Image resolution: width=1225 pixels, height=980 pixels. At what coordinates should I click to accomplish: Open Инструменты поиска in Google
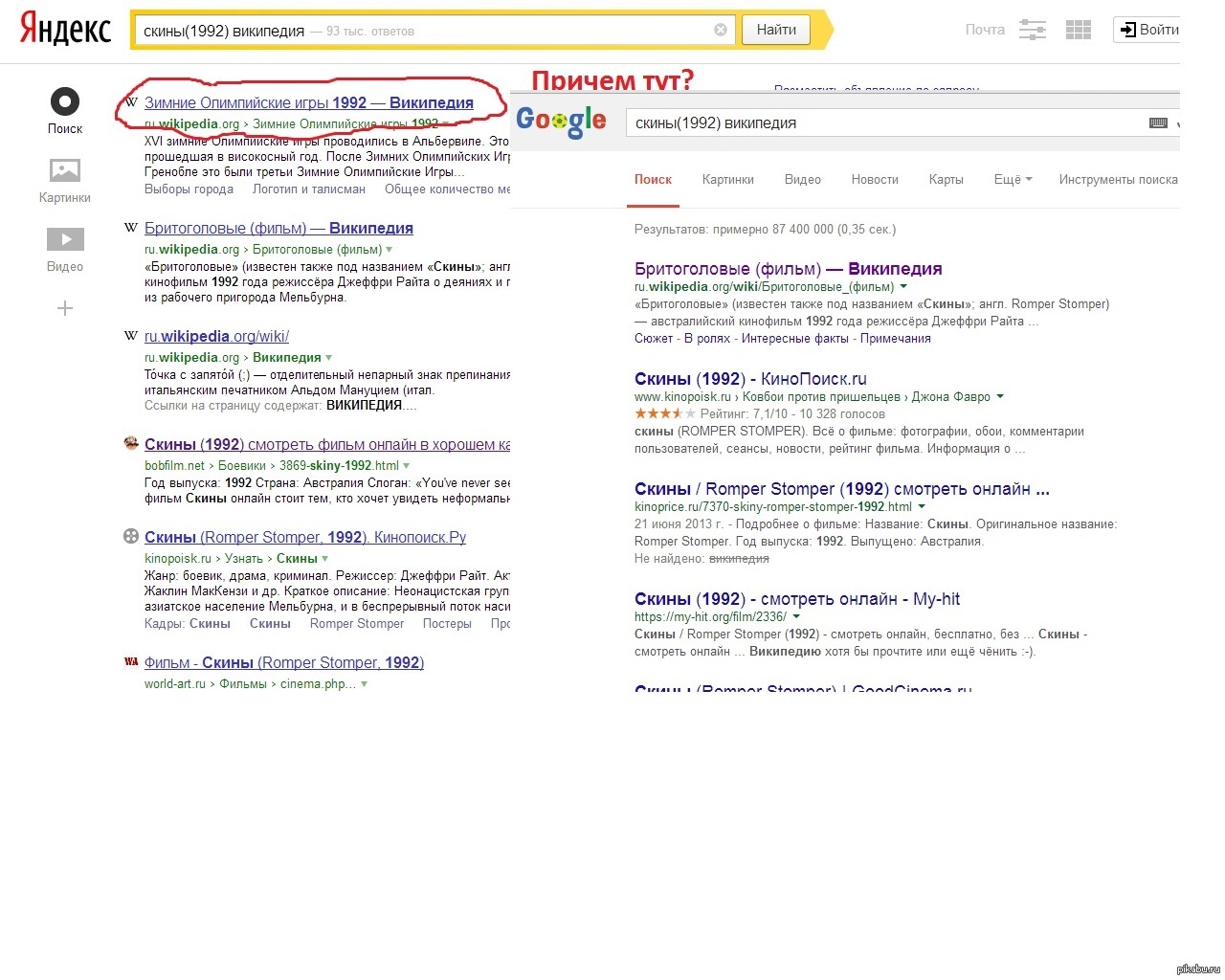click(1118, 180)
